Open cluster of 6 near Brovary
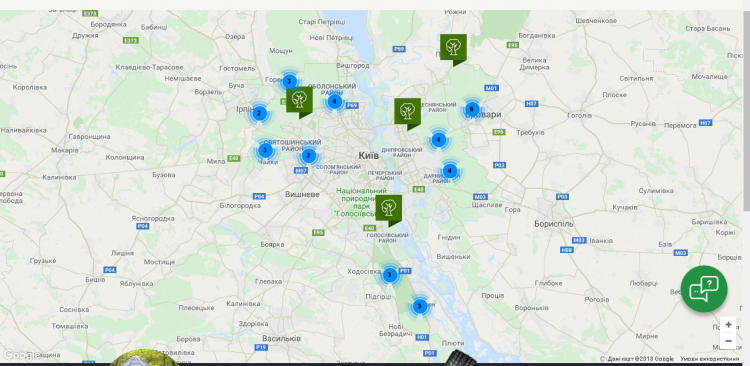The height and width of the screenshot is (366, 750). pos(472,109)
